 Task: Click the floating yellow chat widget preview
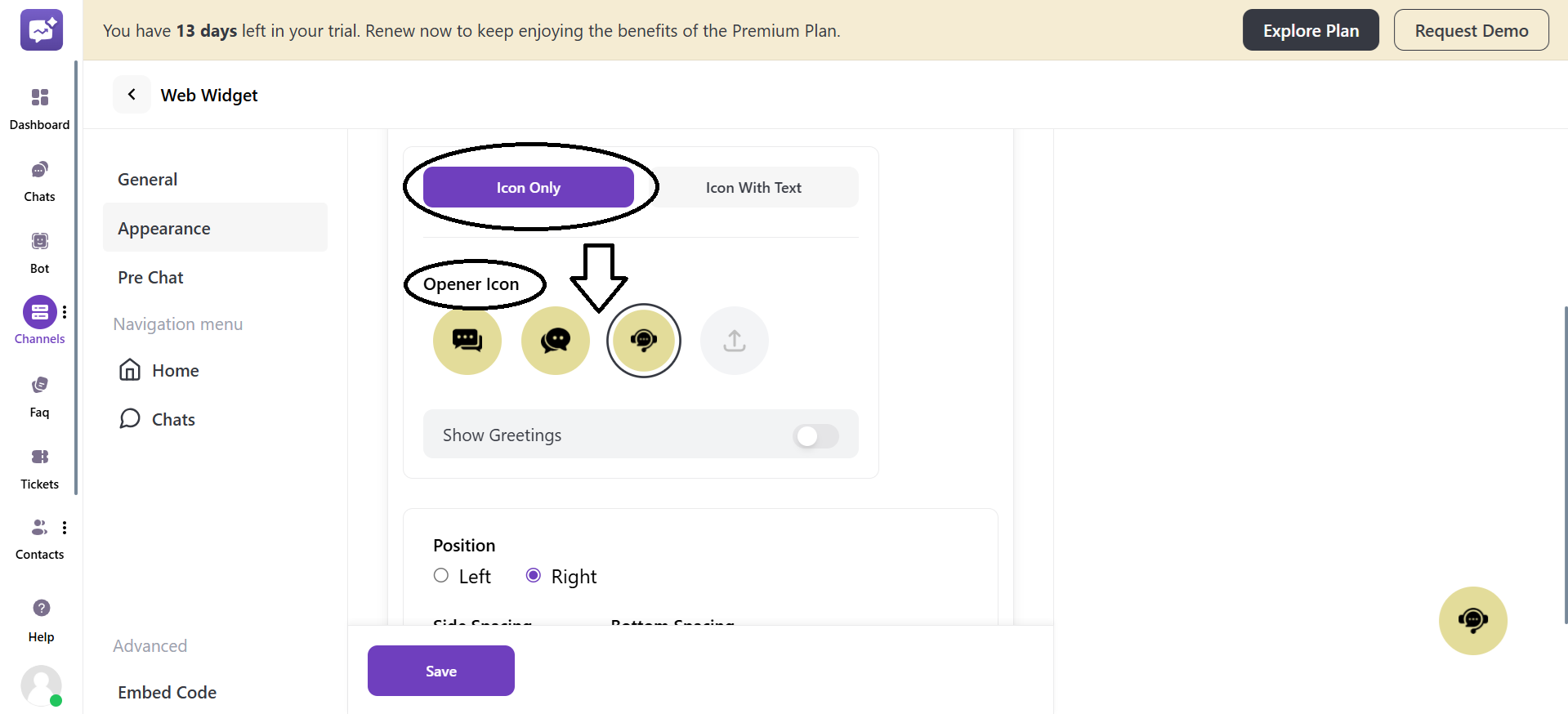pyautogui.click(x=1472, y=621)
